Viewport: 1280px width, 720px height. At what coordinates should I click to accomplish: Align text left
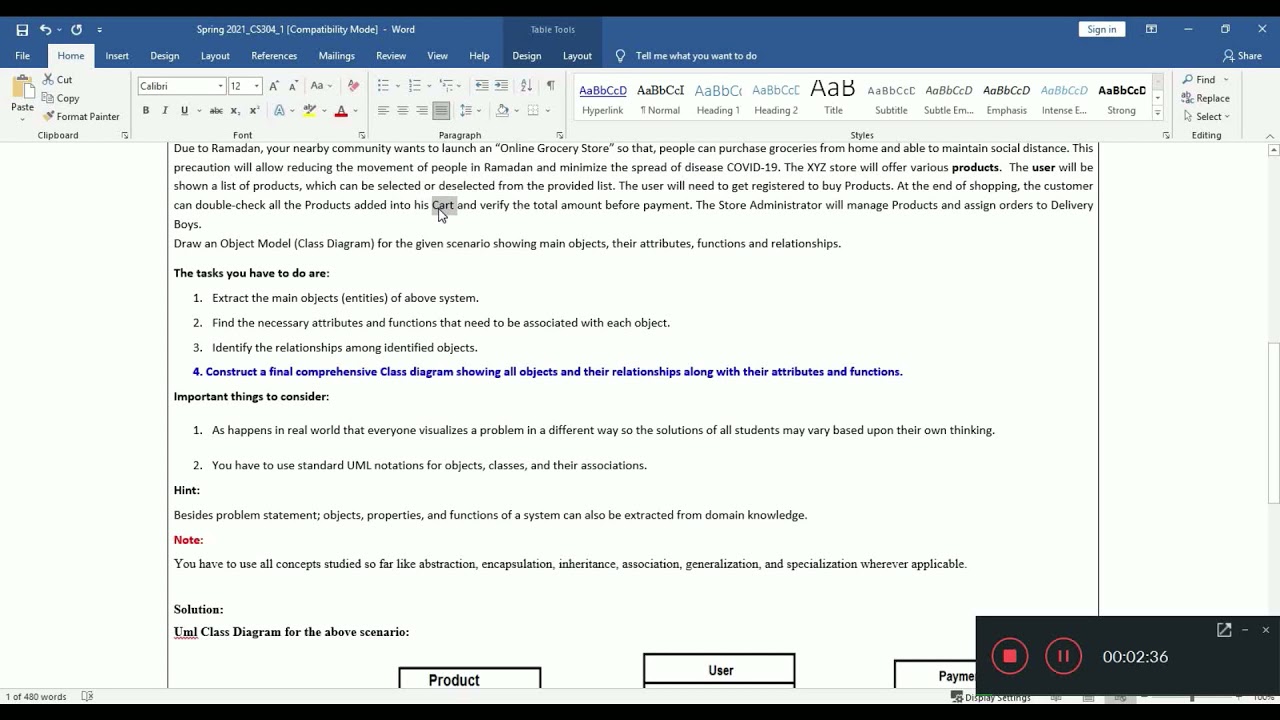(383, 111)
